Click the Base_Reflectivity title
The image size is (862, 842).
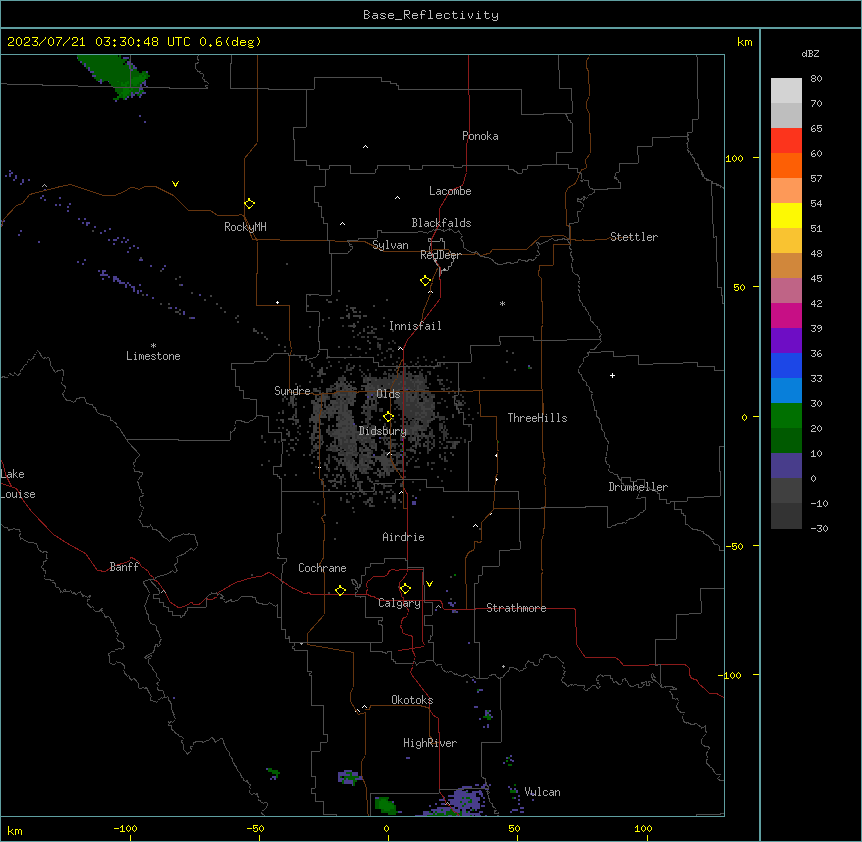tap(431, 15)
